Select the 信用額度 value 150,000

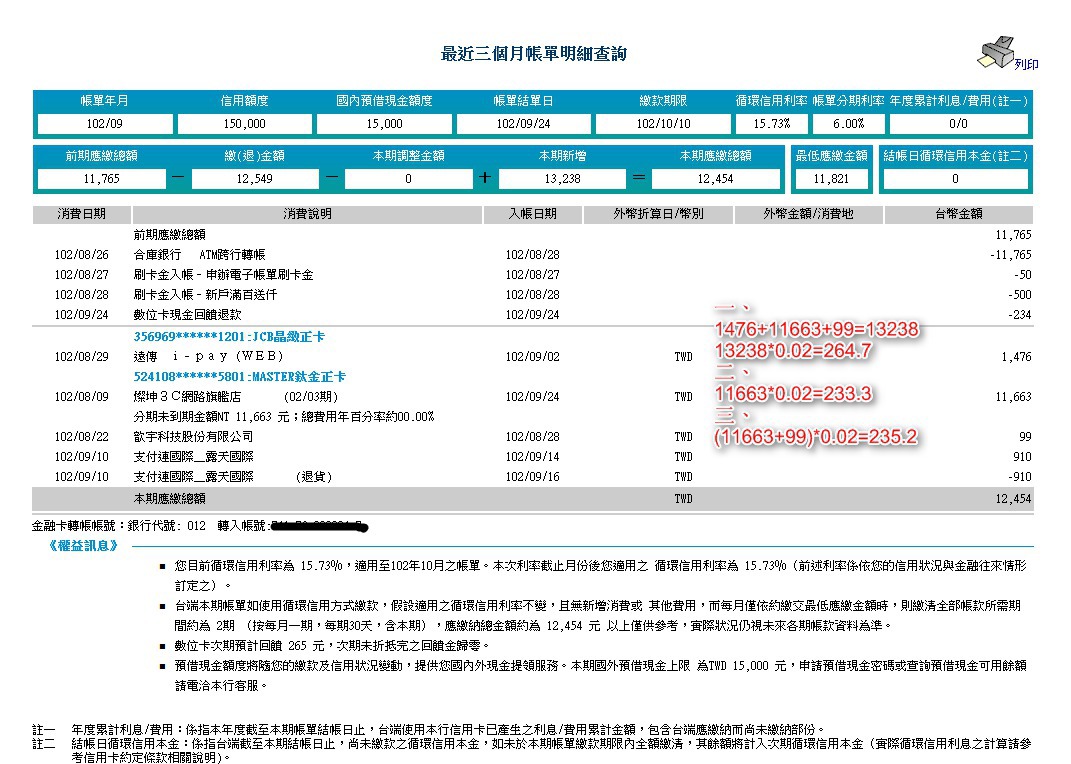[x=245, y=124]
